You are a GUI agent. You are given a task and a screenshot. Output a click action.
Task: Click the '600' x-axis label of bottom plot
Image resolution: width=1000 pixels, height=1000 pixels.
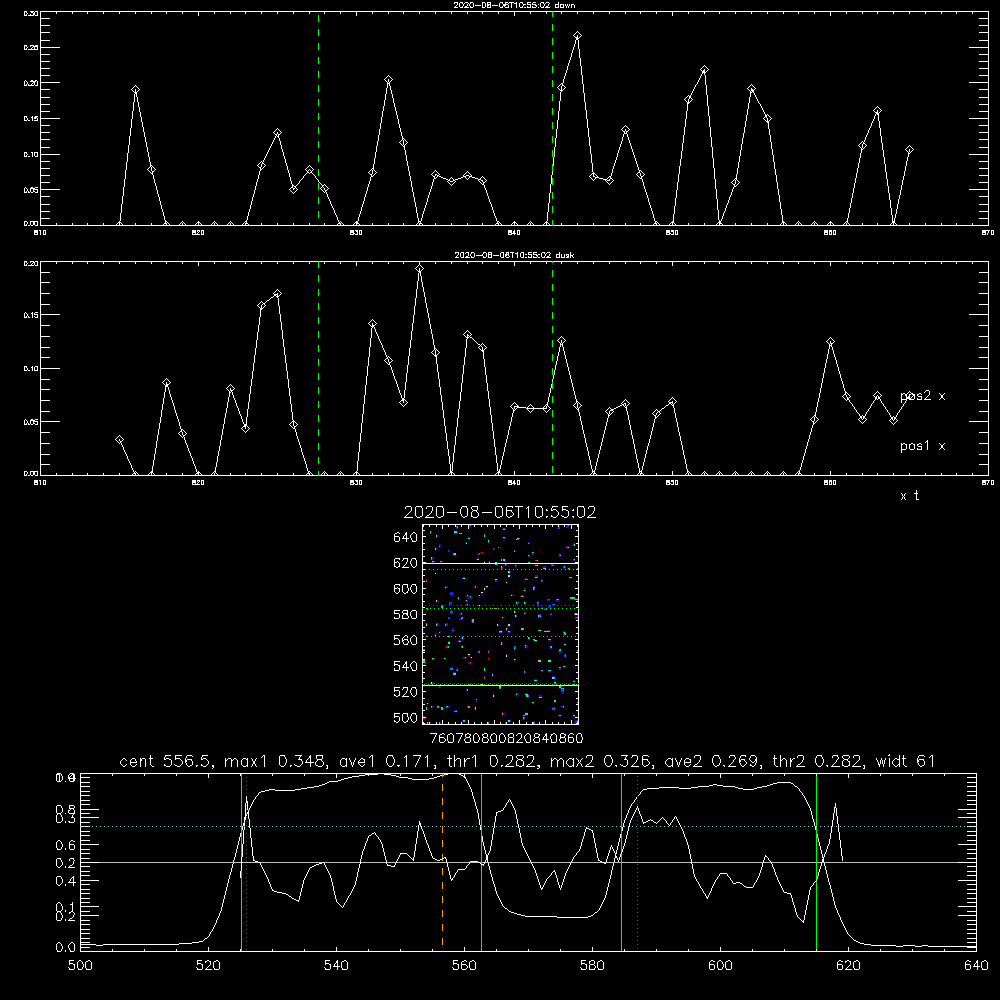pyautogui.click(x=720, y=966)
